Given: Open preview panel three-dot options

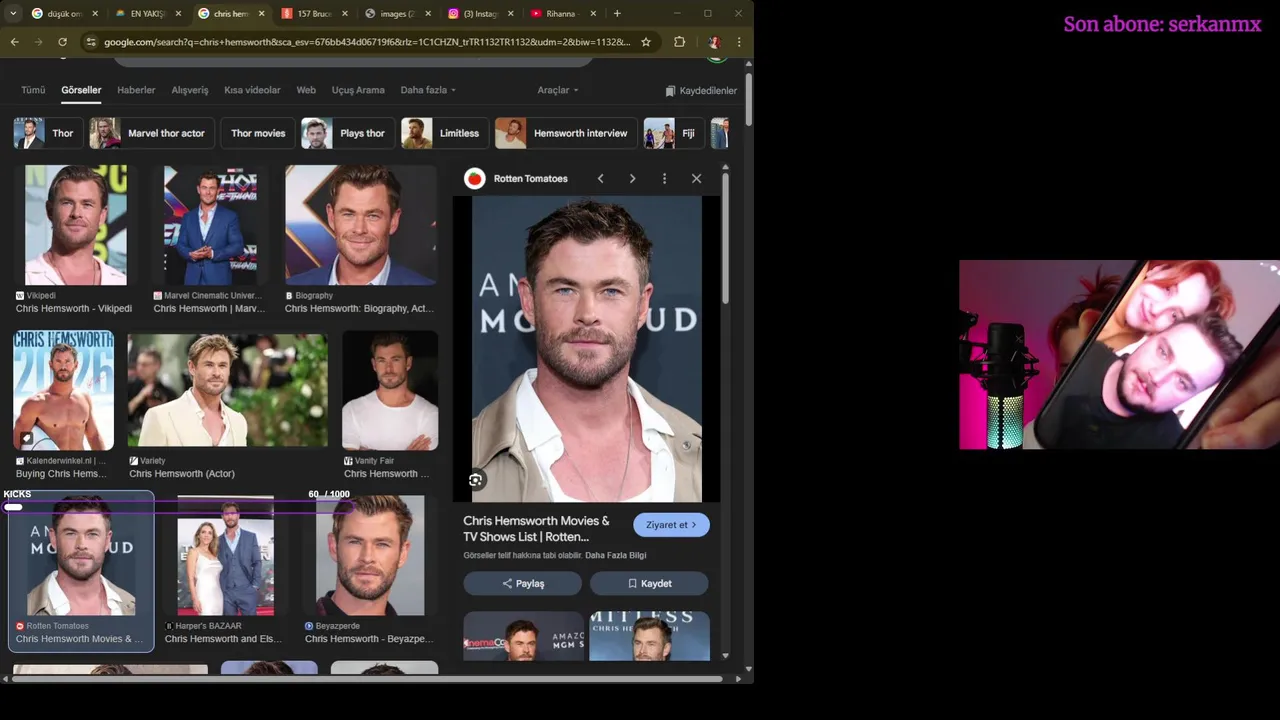Looking at the screenshot, I should [664, 178].
